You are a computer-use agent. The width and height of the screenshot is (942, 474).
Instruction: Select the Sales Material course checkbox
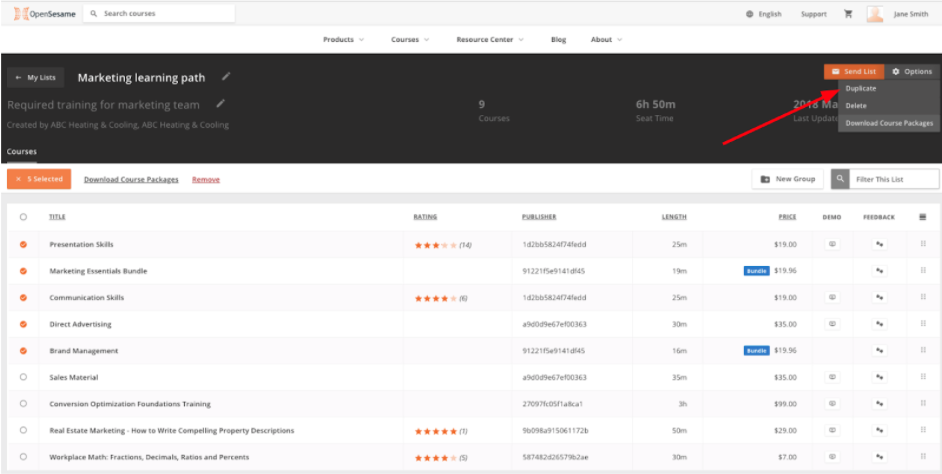23,377
